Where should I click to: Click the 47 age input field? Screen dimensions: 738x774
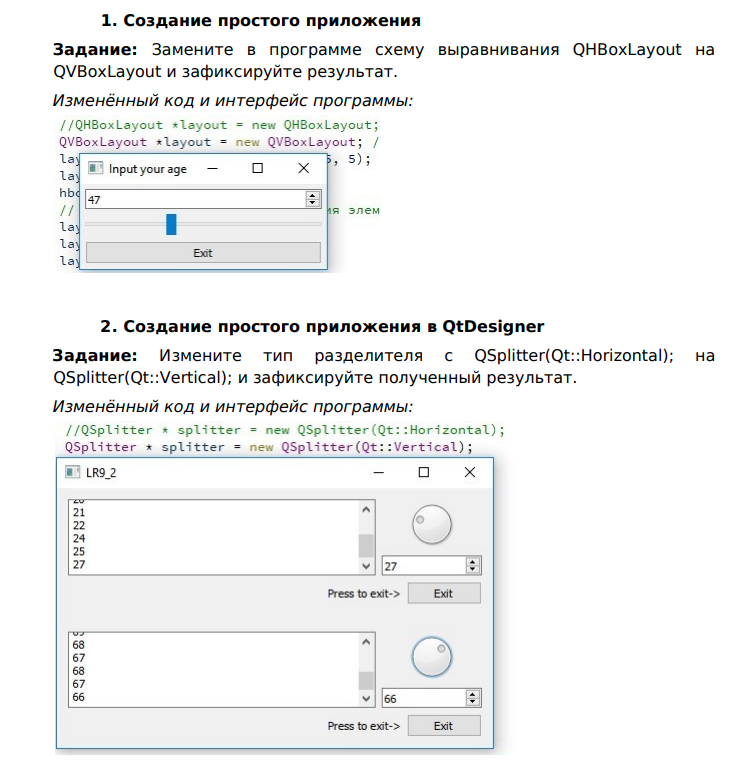click(x=195, y=199)
